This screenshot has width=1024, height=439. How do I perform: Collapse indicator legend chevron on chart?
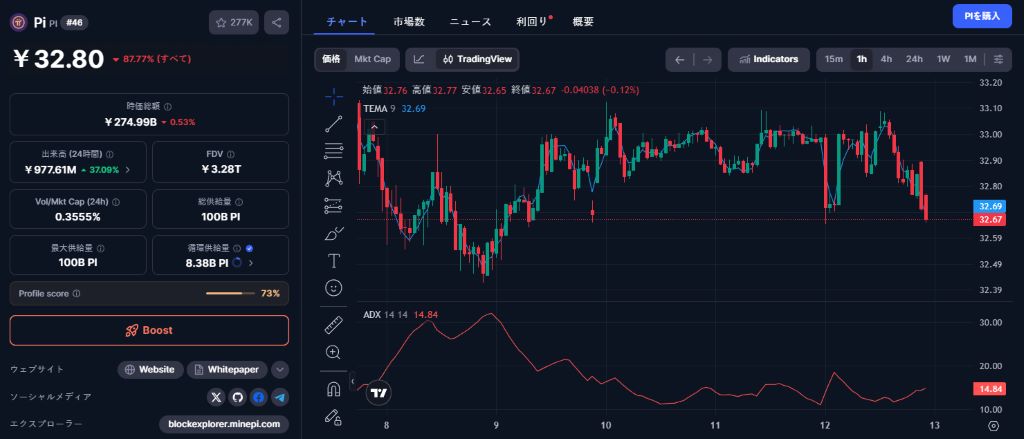click(x=374, y=127)
